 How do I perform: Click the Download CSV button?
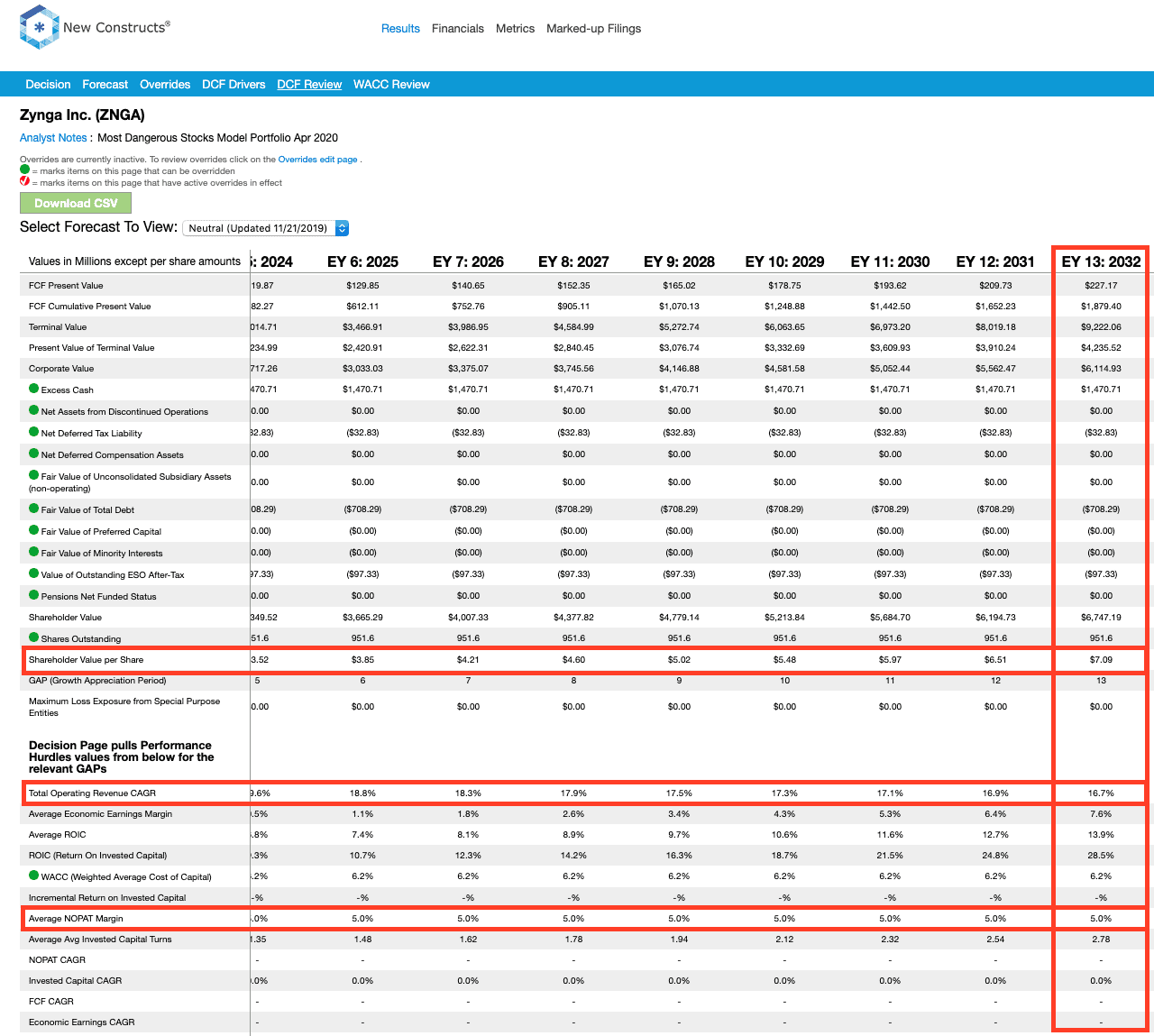76,203
